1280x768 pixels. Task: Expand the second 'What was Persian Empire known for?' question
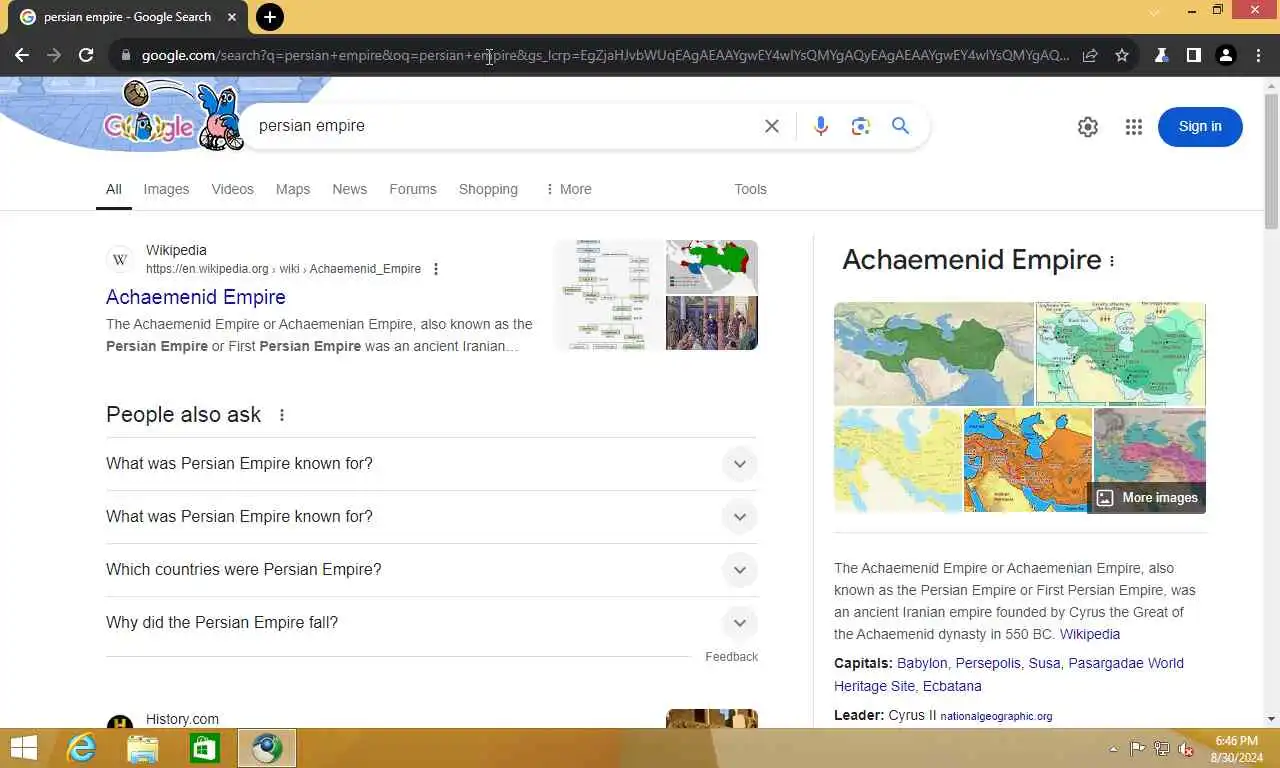point(431,517)
